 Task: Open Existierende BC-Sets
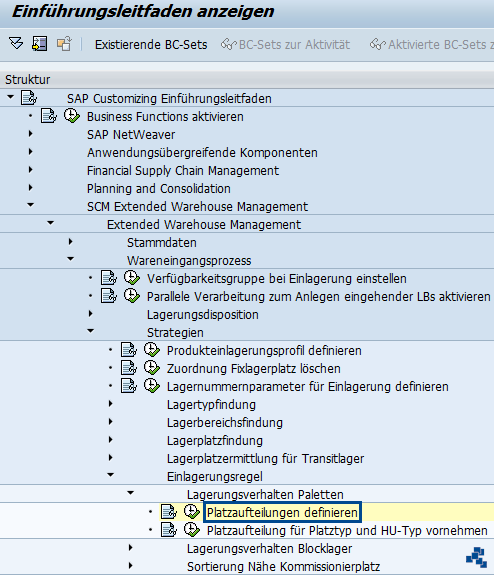click(151, 45)
